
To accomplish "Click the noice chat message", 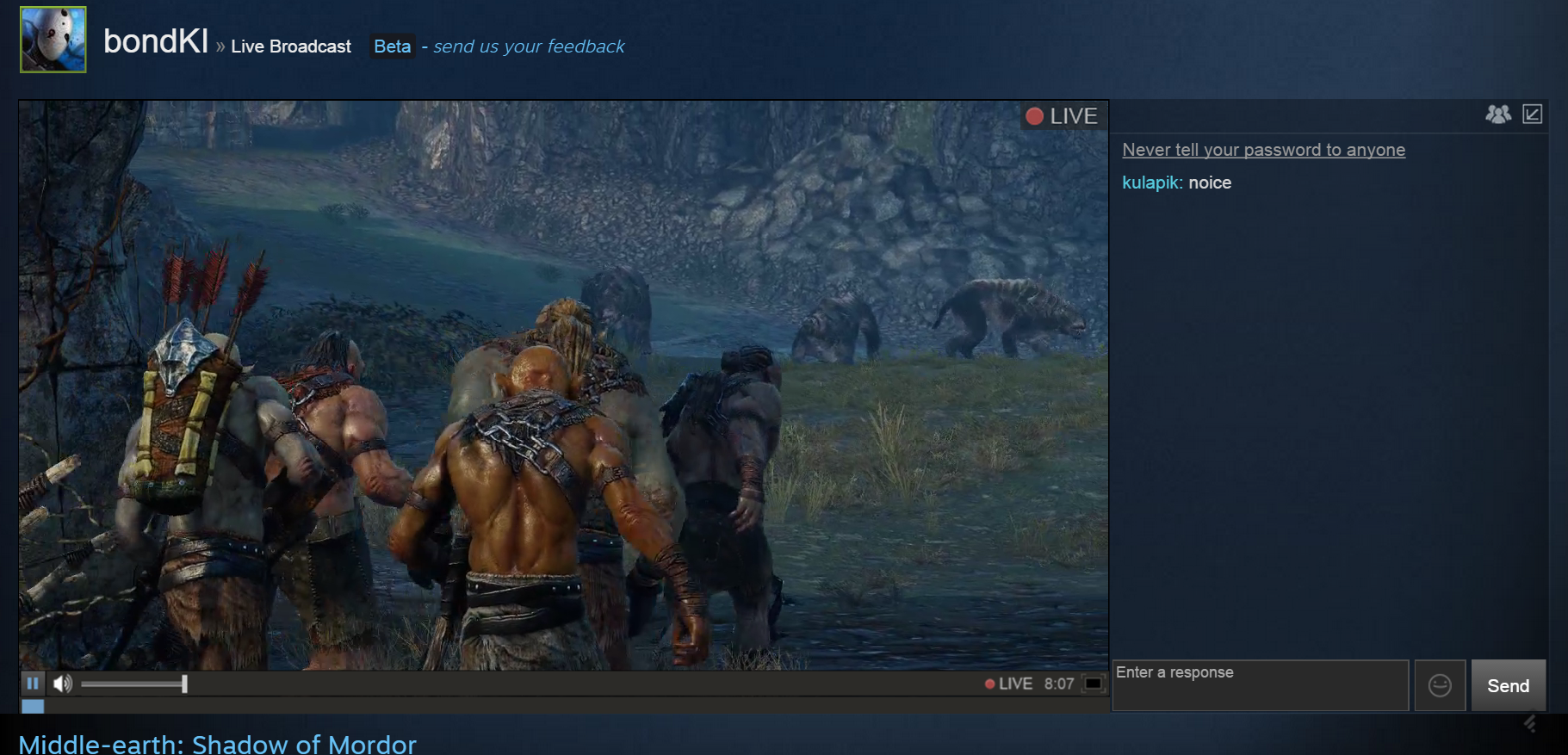I will (1210, 183).
